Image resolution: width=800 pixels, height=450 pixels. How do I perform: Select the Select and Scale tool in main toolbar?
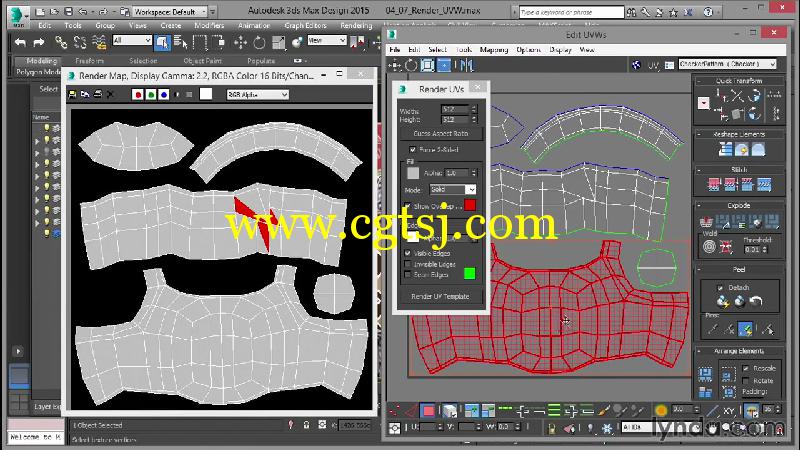pyautogui.click(x=279, y=42)
